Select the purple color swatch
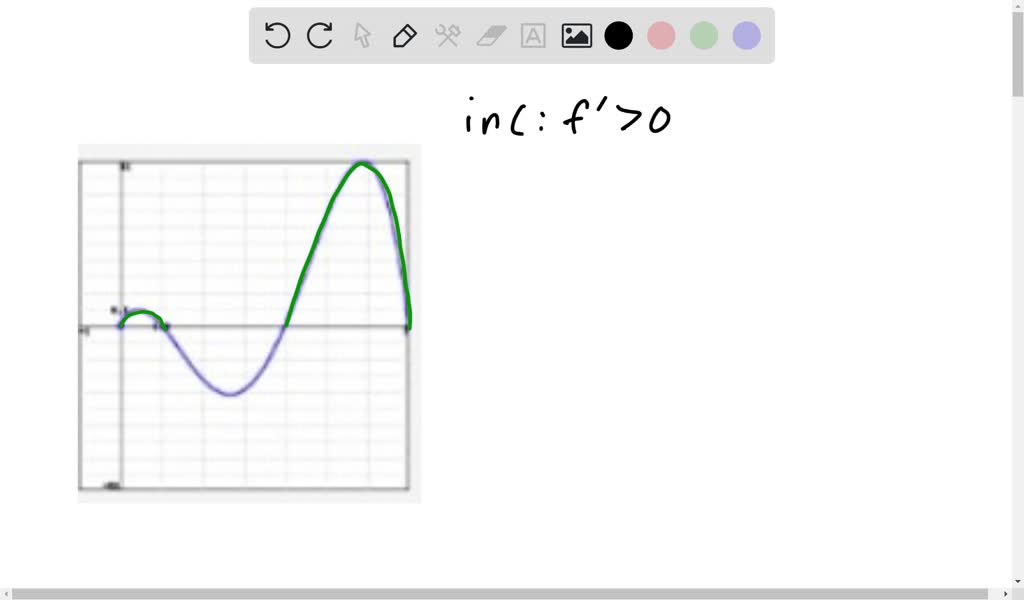The width and height of the screenshot is (1024, 600). coord(746,35)
